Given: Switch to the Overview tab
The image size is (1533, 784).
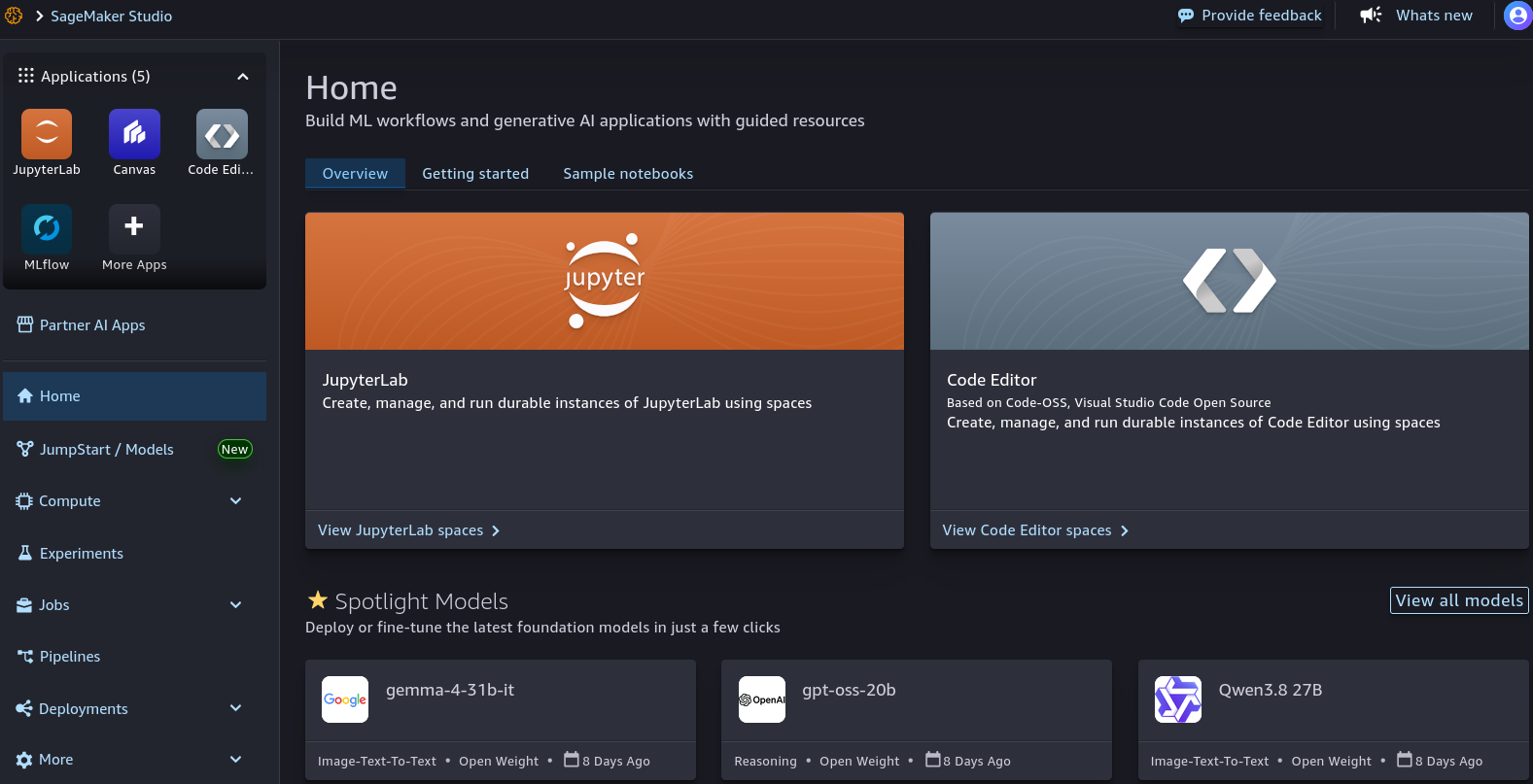Looking at the screenshot, I should (x=355, y=173).
